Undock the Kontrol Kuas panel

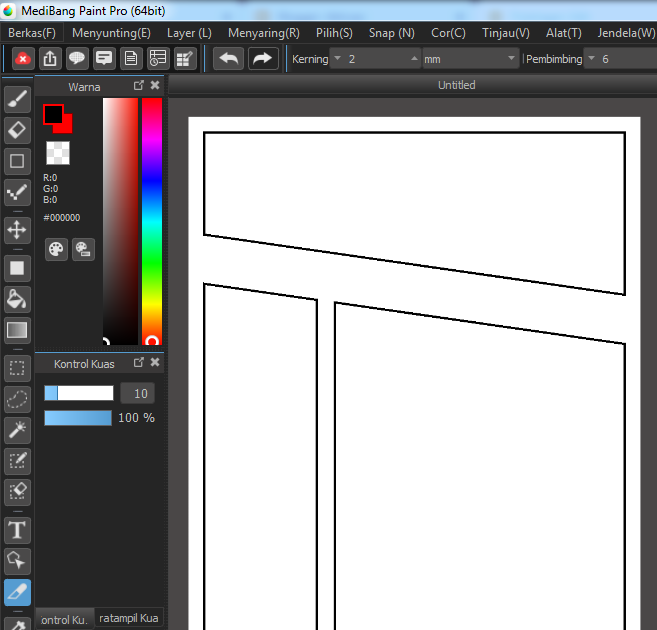pyautogui.click(x=138, y=362)
